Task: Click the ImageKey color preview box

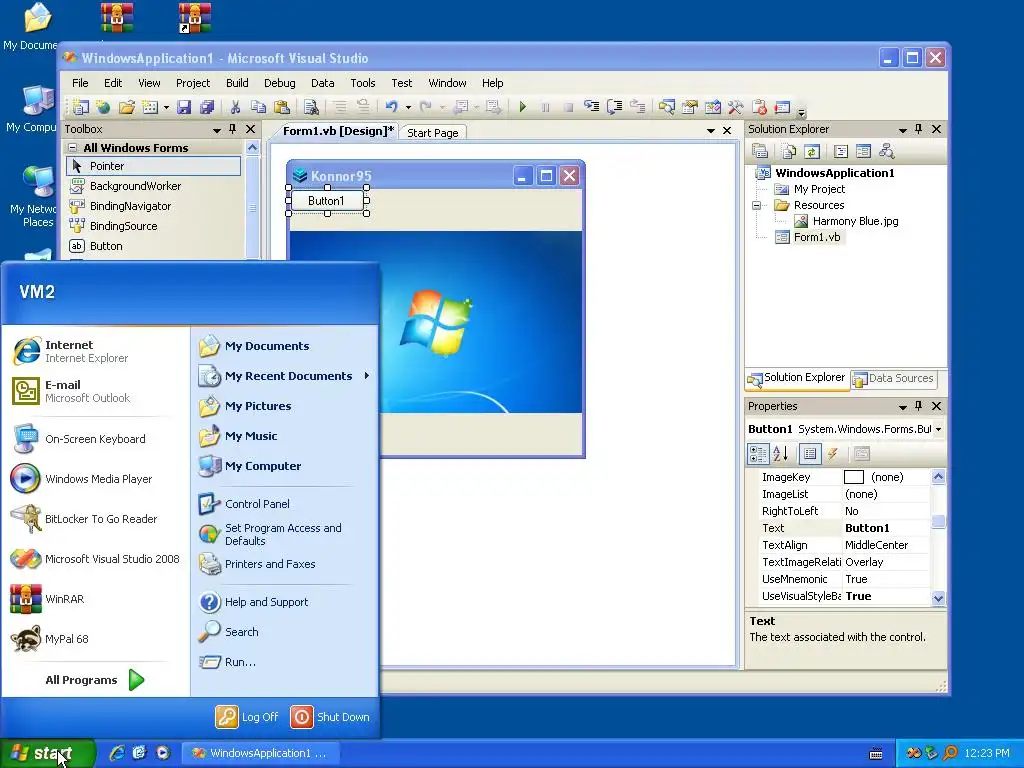Action: coord(854,477)
